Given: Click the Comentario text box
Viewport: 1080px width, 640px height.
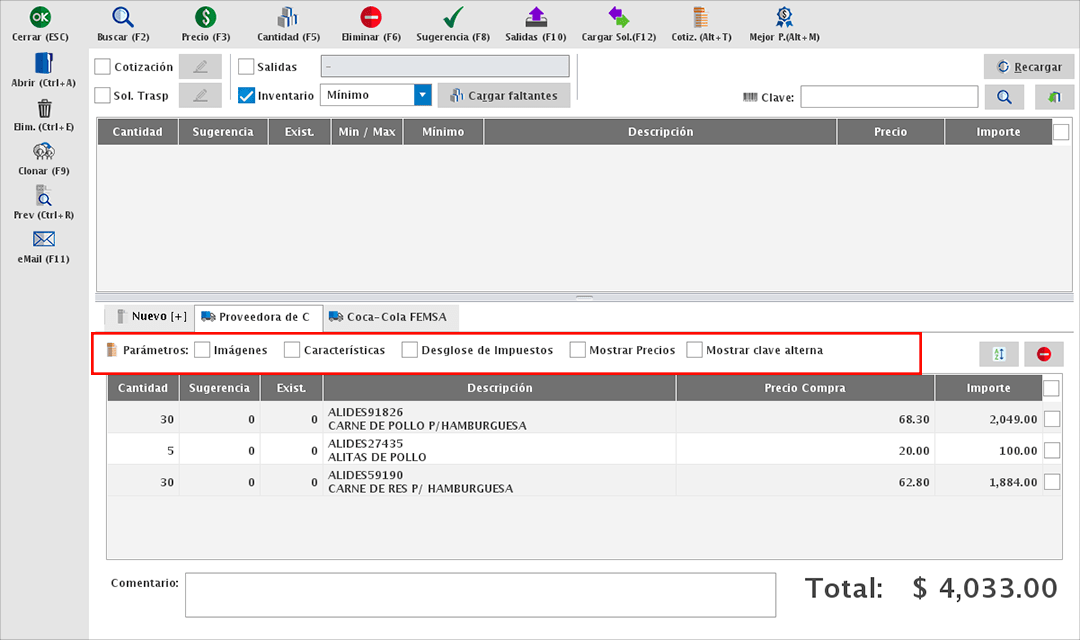Looking at the screenshot, I should coord(480,595).
